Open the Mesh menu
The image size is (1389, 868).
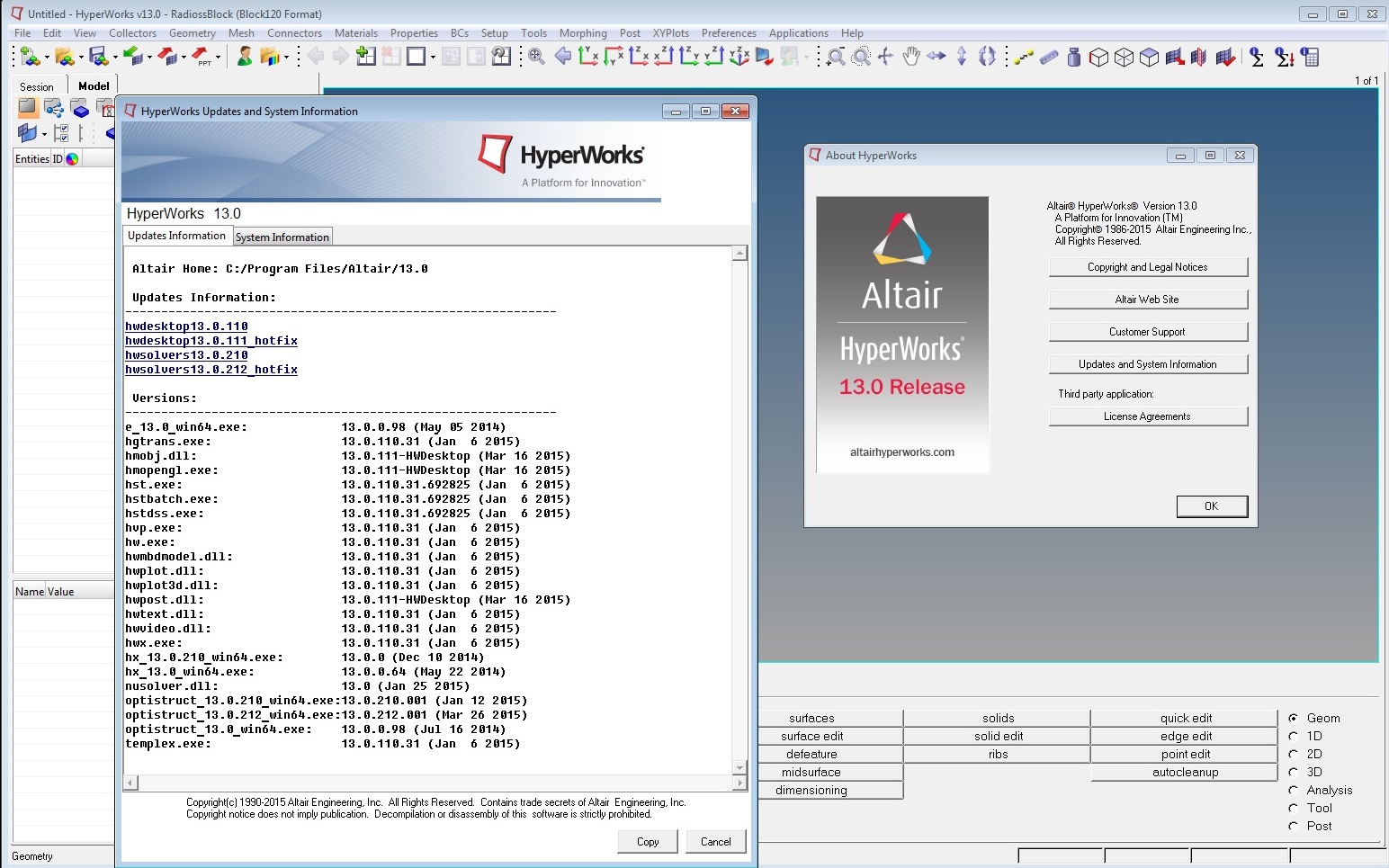click(x=241, y=33)
